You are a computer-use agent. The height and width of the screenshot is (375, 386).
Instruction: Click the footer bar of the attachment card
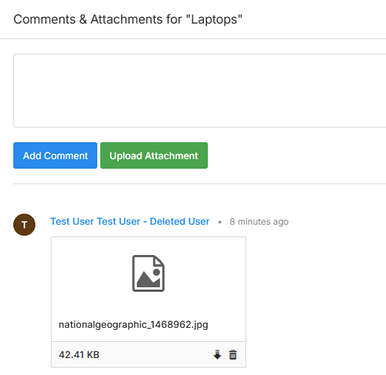coord(148,354)
